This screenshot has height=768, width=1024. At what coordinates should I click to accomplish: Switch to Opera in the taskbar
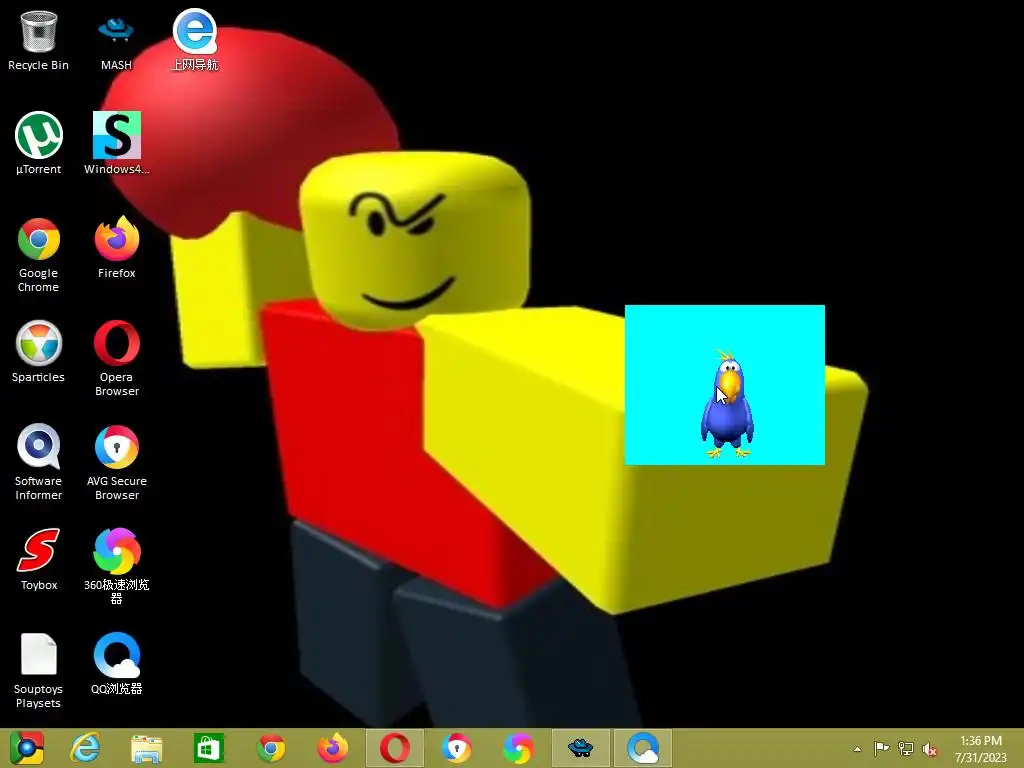[x=394, y=748]
